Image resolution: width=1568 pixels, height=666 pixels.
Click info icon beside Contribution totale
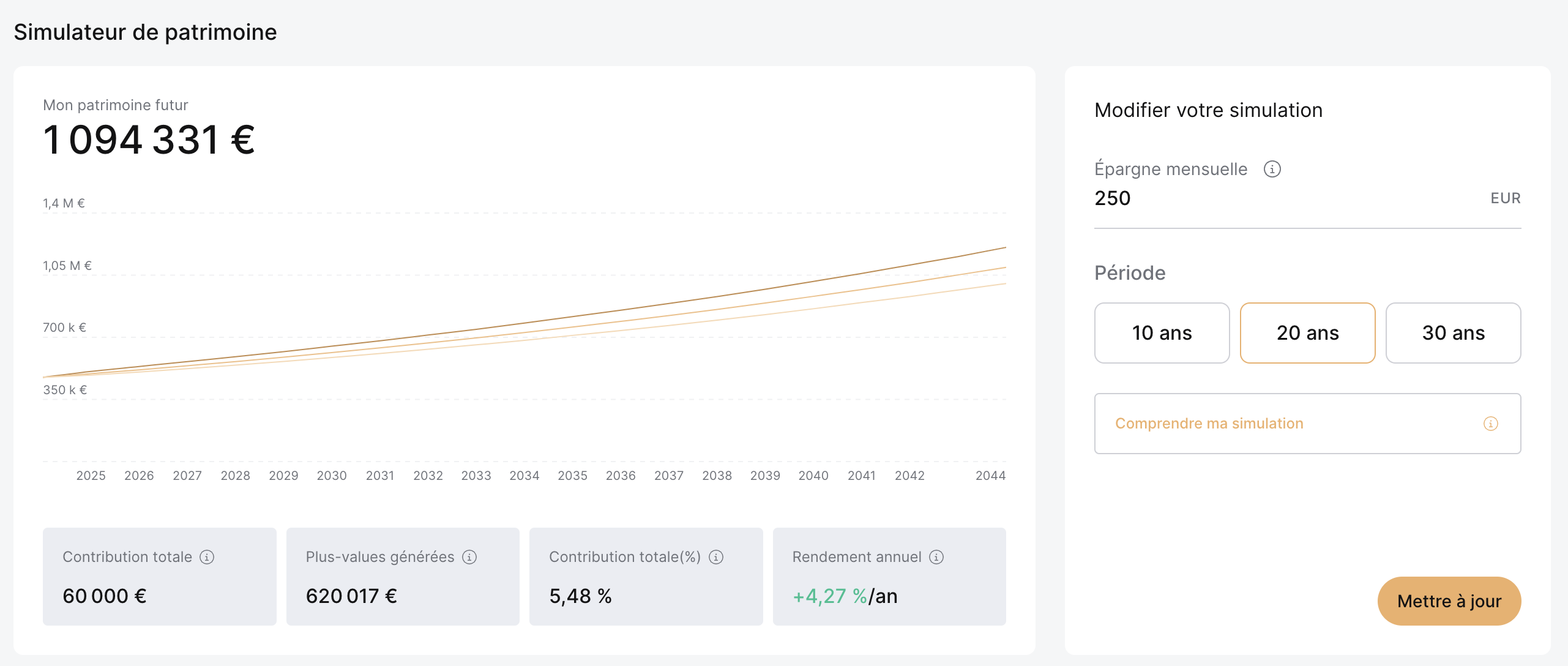(x=207, y=557)
